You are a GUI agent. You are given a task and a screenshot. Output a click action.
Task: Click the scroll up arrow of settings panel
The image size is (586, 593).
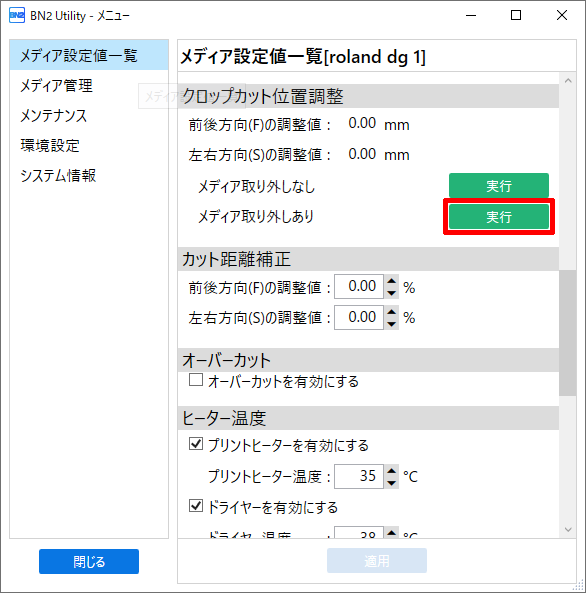(x=568, y=81)
